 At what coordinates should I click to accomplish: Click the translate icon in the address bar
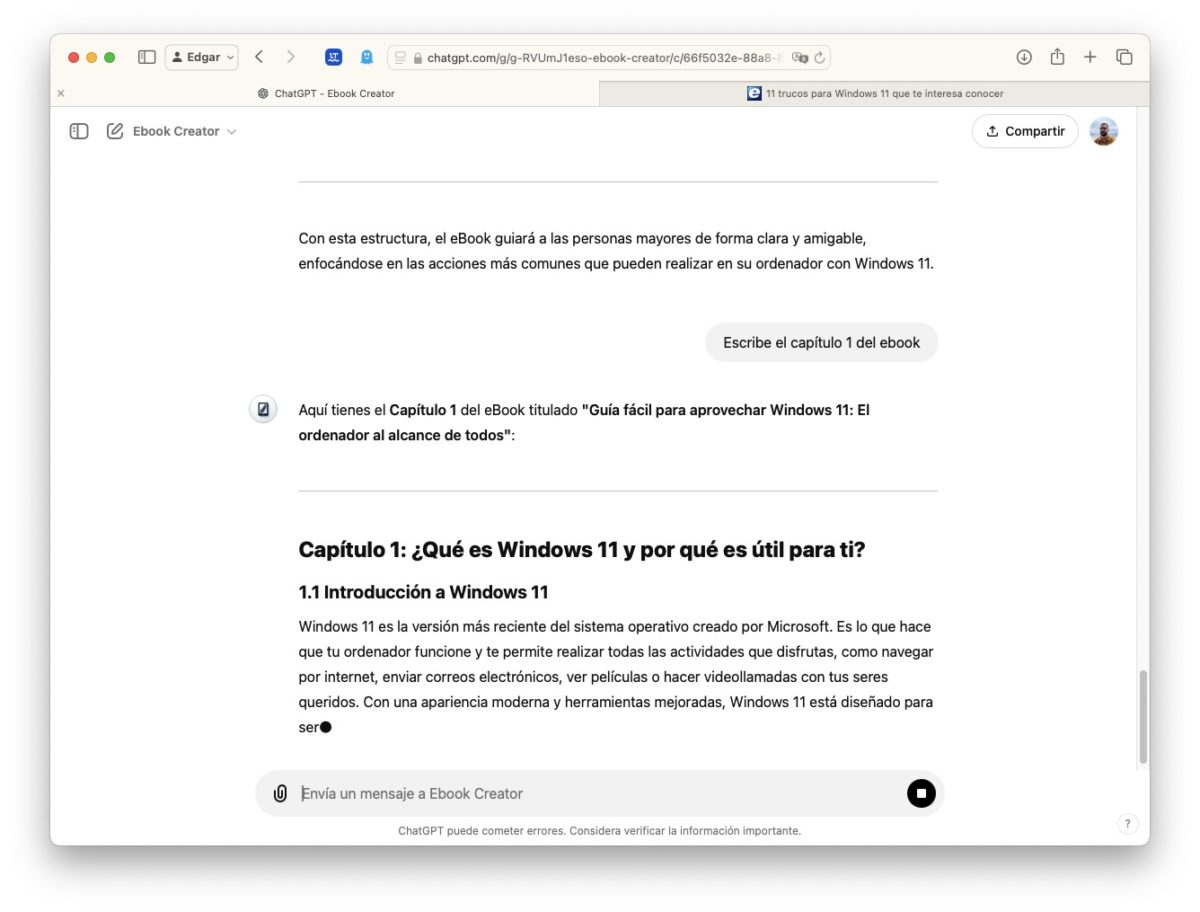click(799, 58)
